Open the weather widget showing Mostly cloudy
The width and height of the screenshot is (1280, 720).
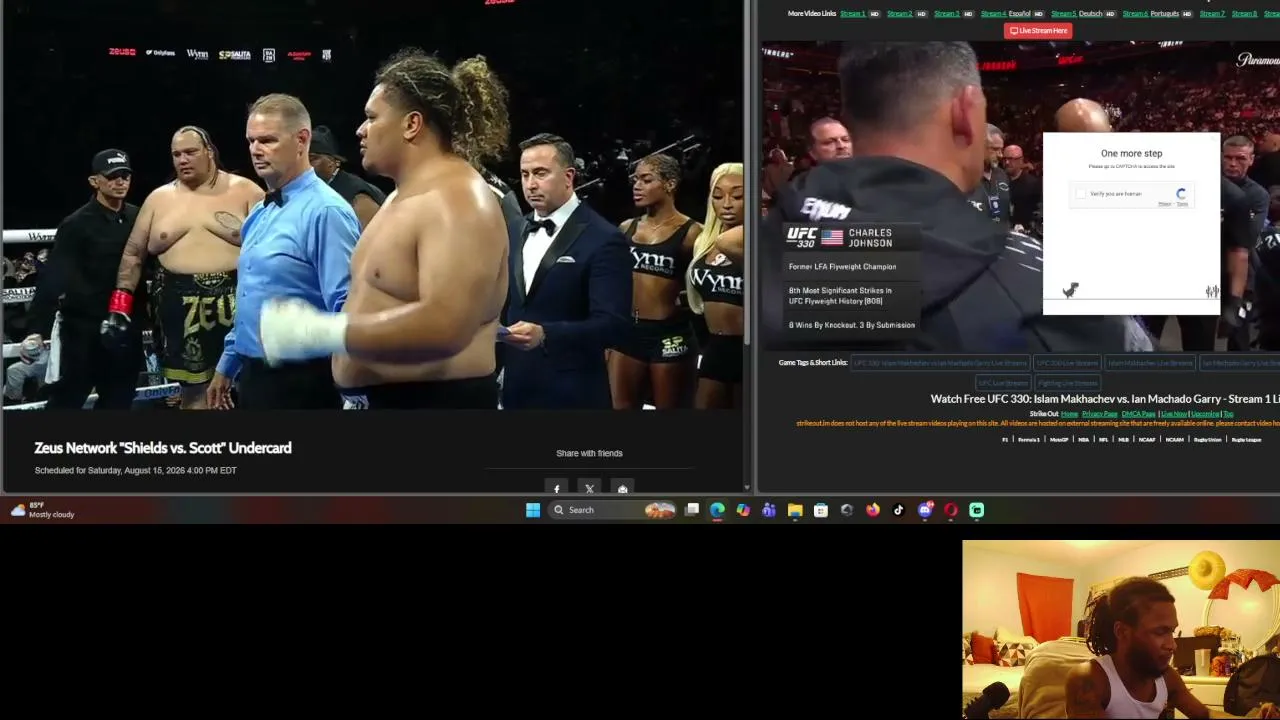[x=42, y=510]
